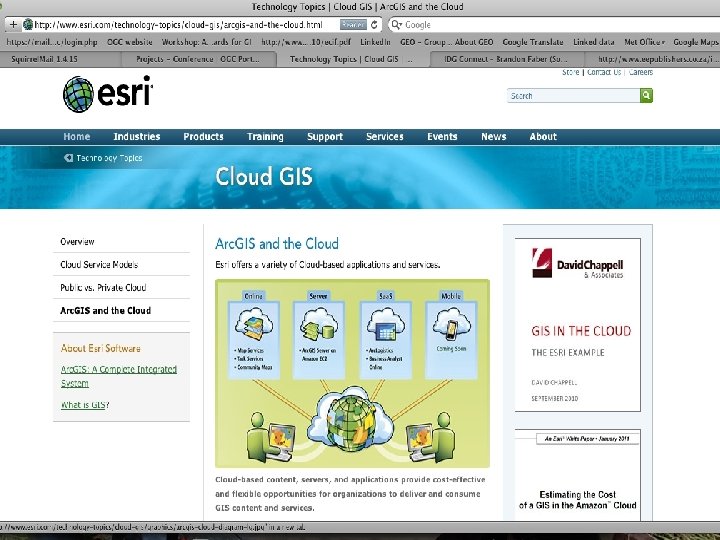Click the Mobile cloud phone icon
The width and height of the screenshot is (720, 540).
(x=451, y=324)
